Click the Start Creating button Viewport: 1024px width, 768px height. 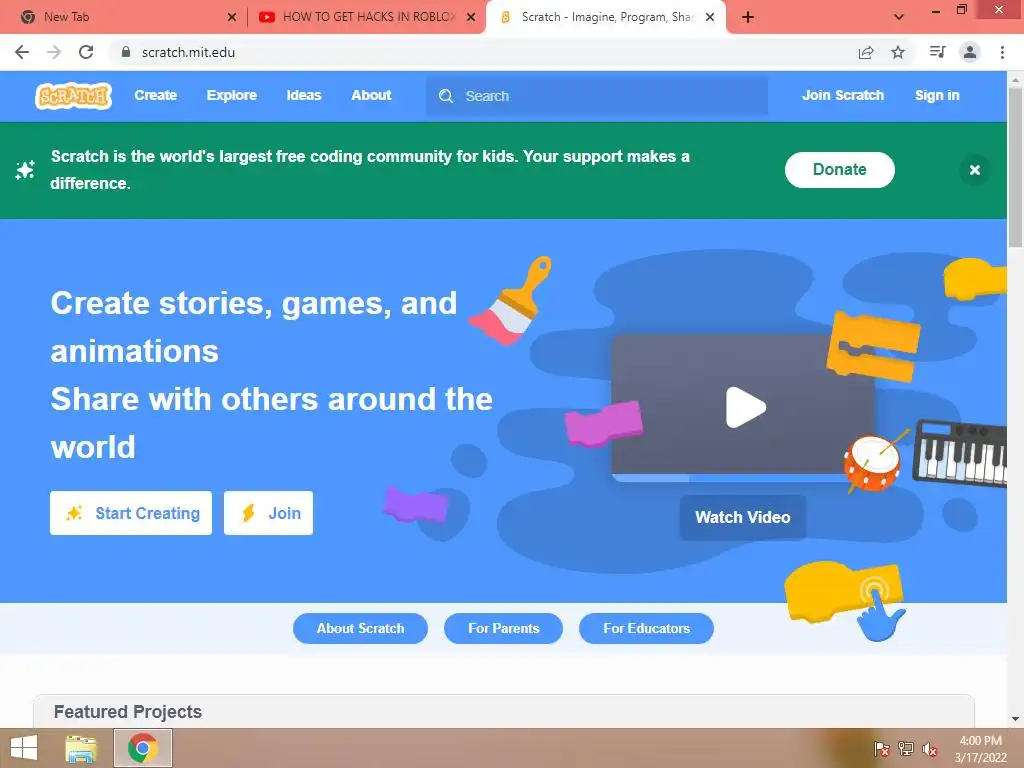[x=131, y=513]
